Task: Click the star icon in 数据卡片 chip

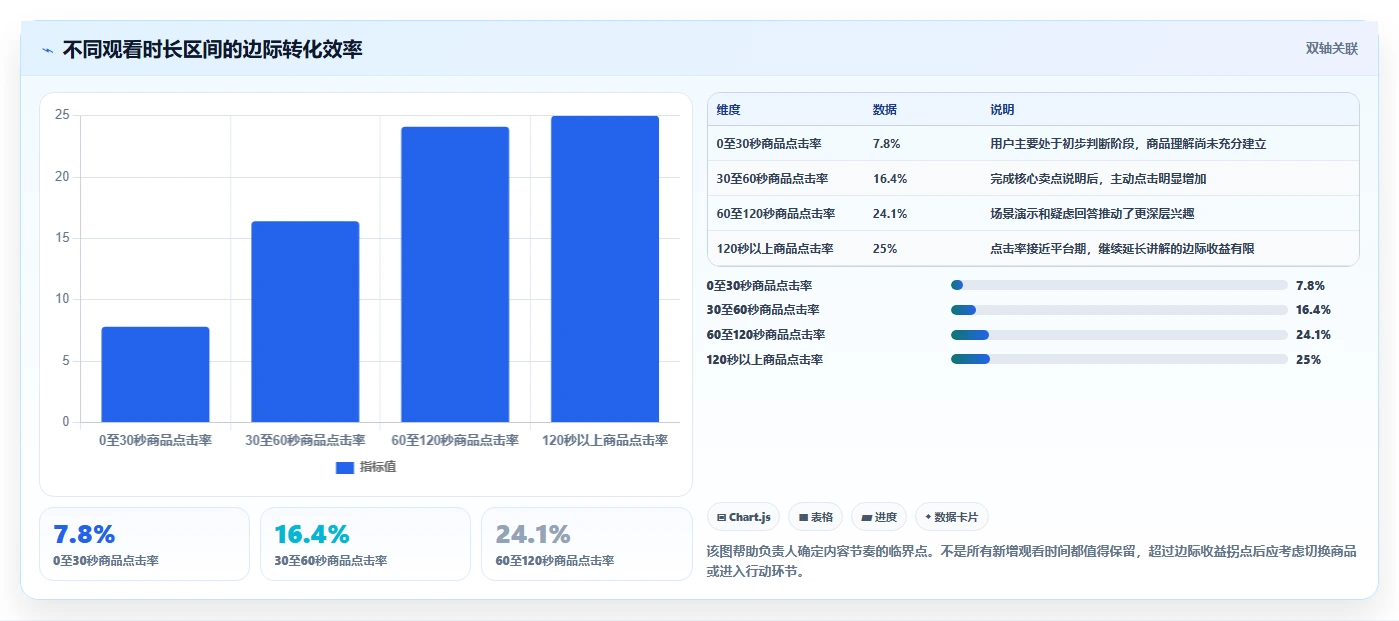Action: click(928, 517)
